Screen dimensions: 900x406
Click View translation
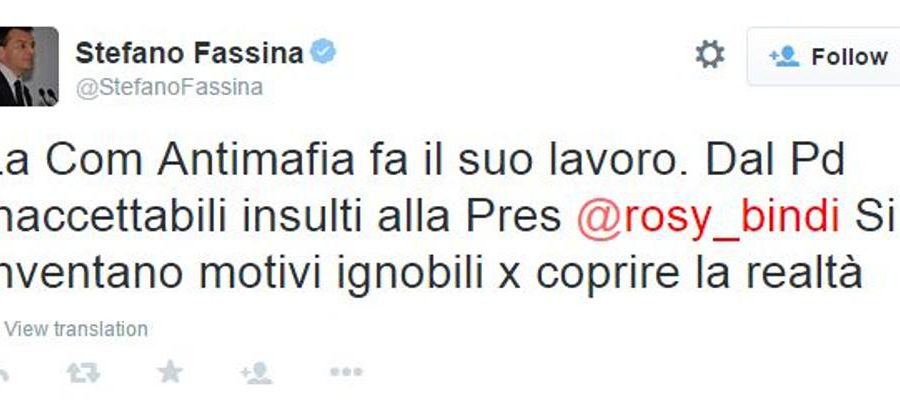(76, 329)
